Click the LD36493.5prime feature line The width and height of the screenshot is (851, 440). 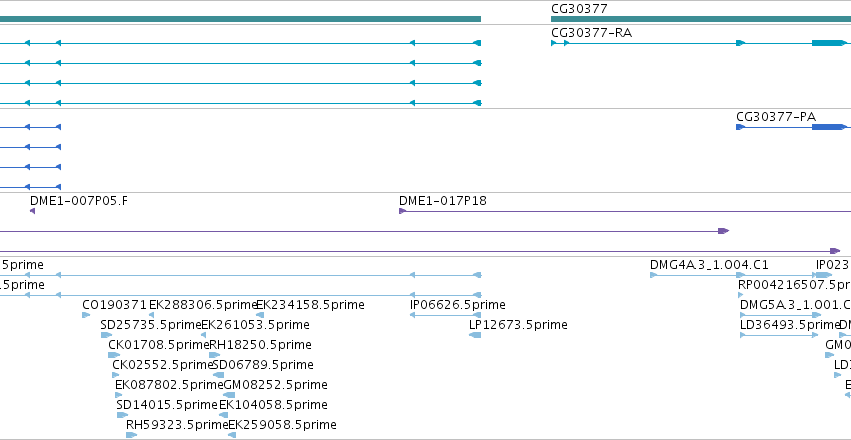tap(779, 335)
